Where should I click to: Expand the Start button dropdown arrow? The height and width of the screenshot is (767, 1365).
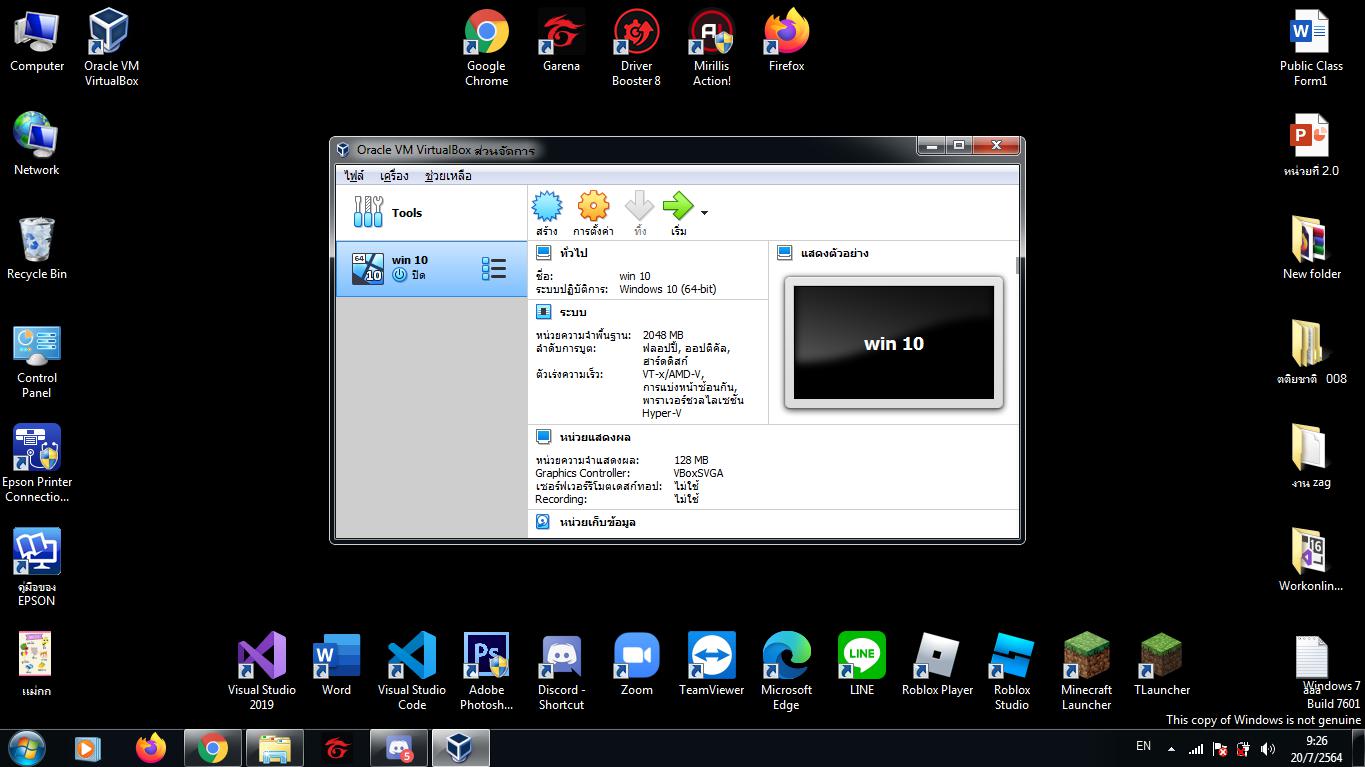pos(705,213)
